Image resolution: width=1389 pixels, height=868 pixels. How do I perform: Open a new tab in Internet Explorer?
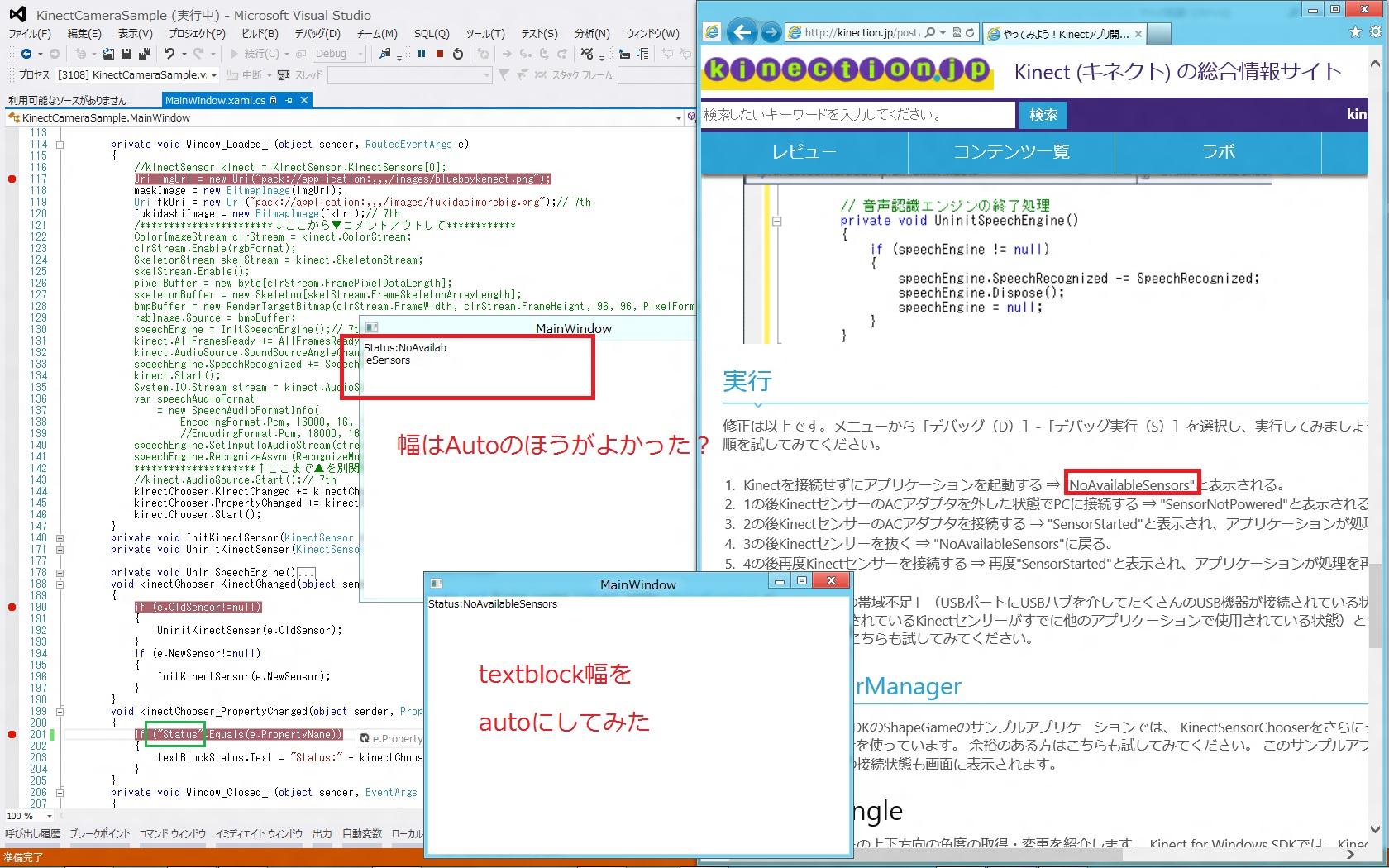pos(1159,34)
